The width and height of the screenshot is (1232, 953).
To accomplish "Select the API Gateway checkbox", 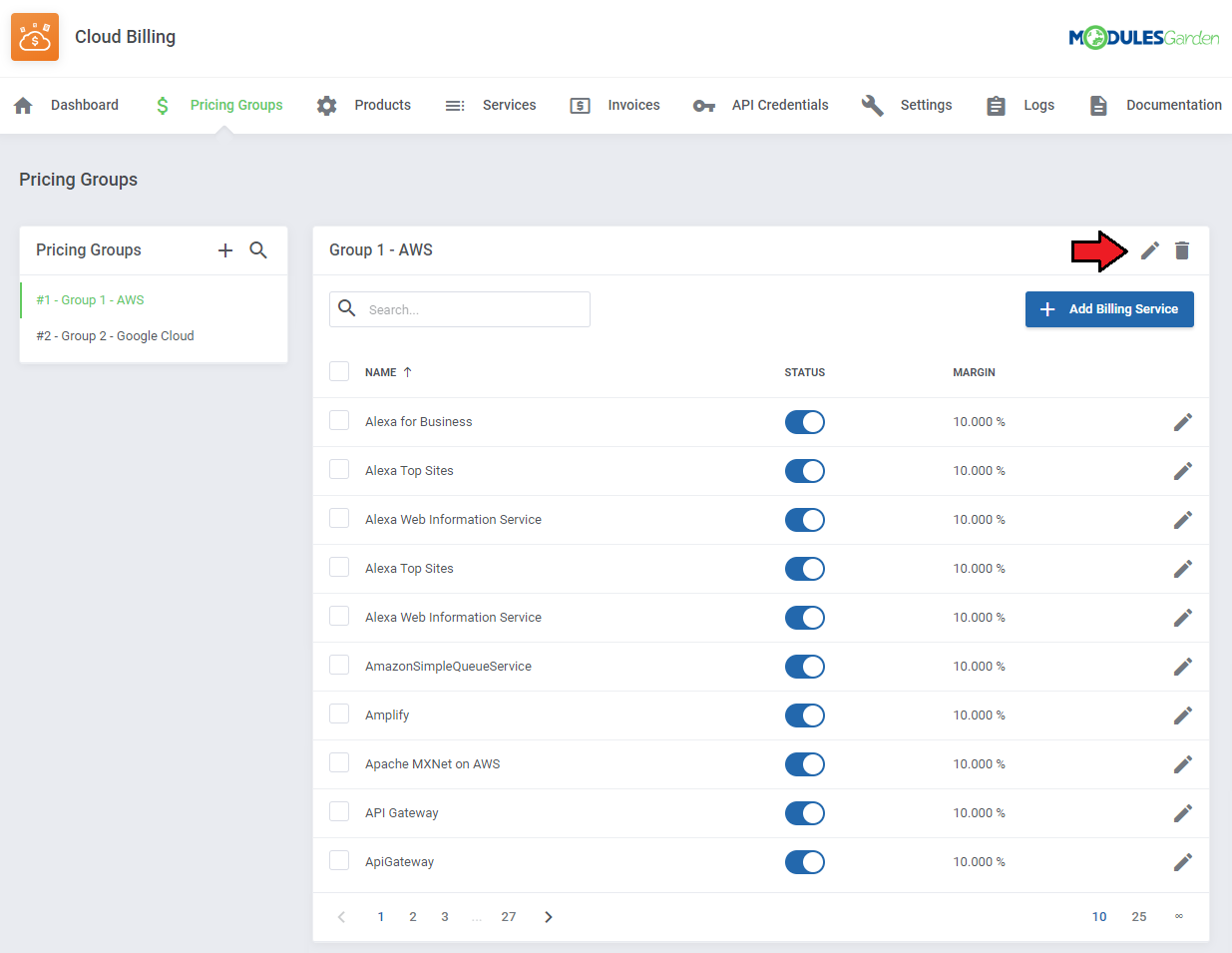I will coord(339,811).
